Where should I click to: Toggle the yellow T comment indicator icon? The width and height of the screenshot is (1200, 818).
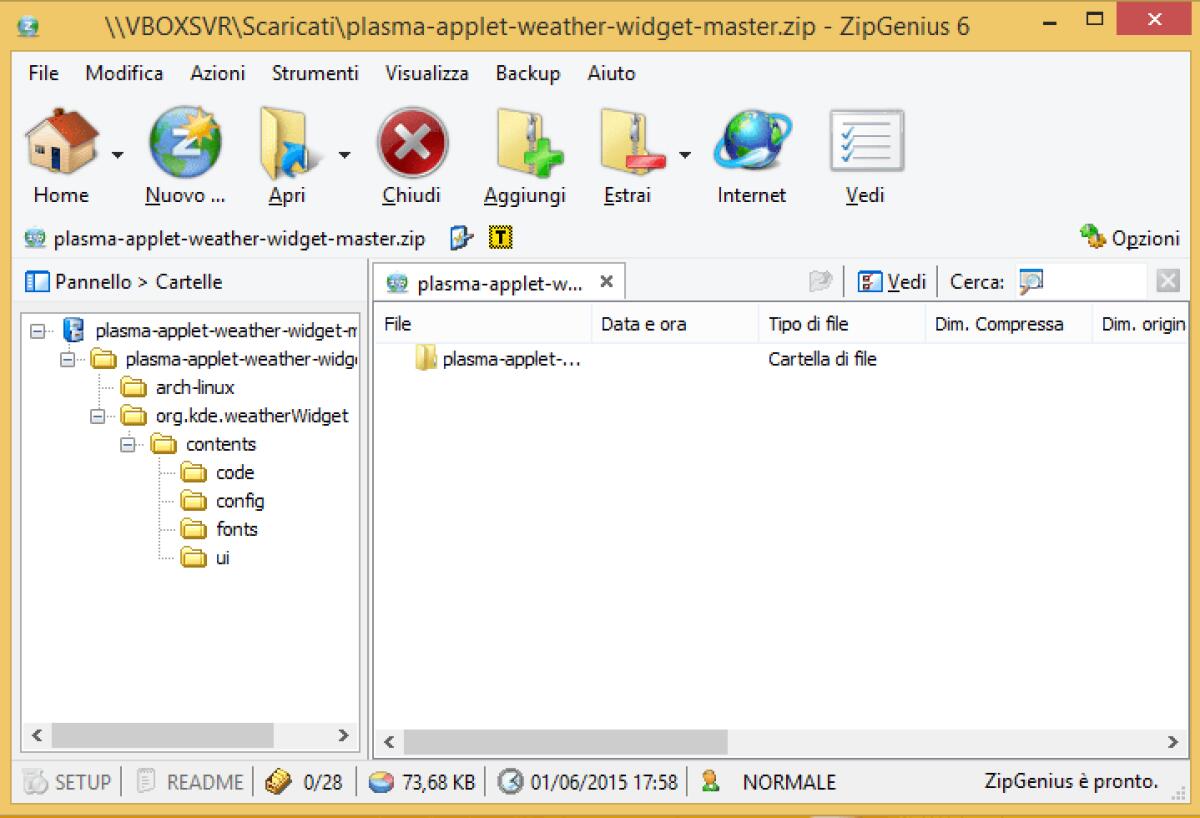coord(500,238)
